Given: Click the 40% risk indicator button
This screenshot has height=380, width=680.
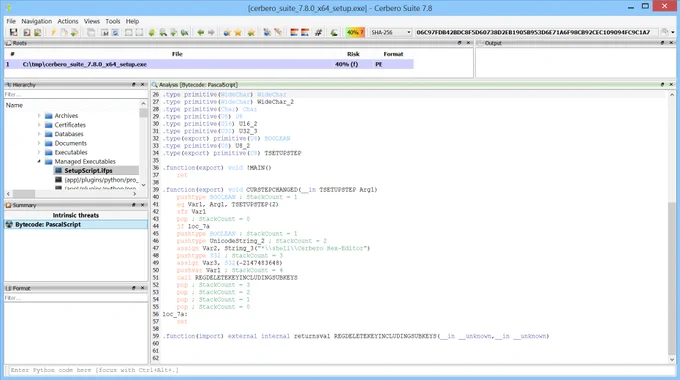Looking at the screenshot, I should [355, 32].
